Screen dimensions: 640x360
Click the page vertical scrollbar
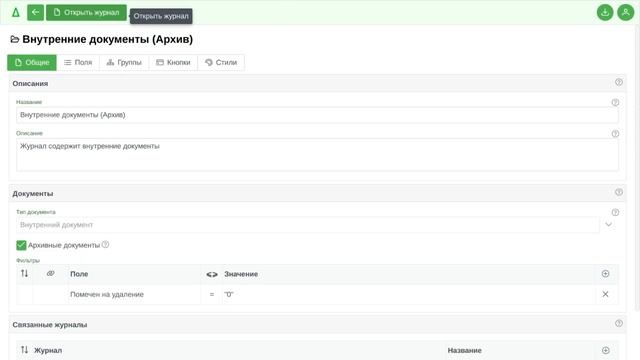coord(638,167)
